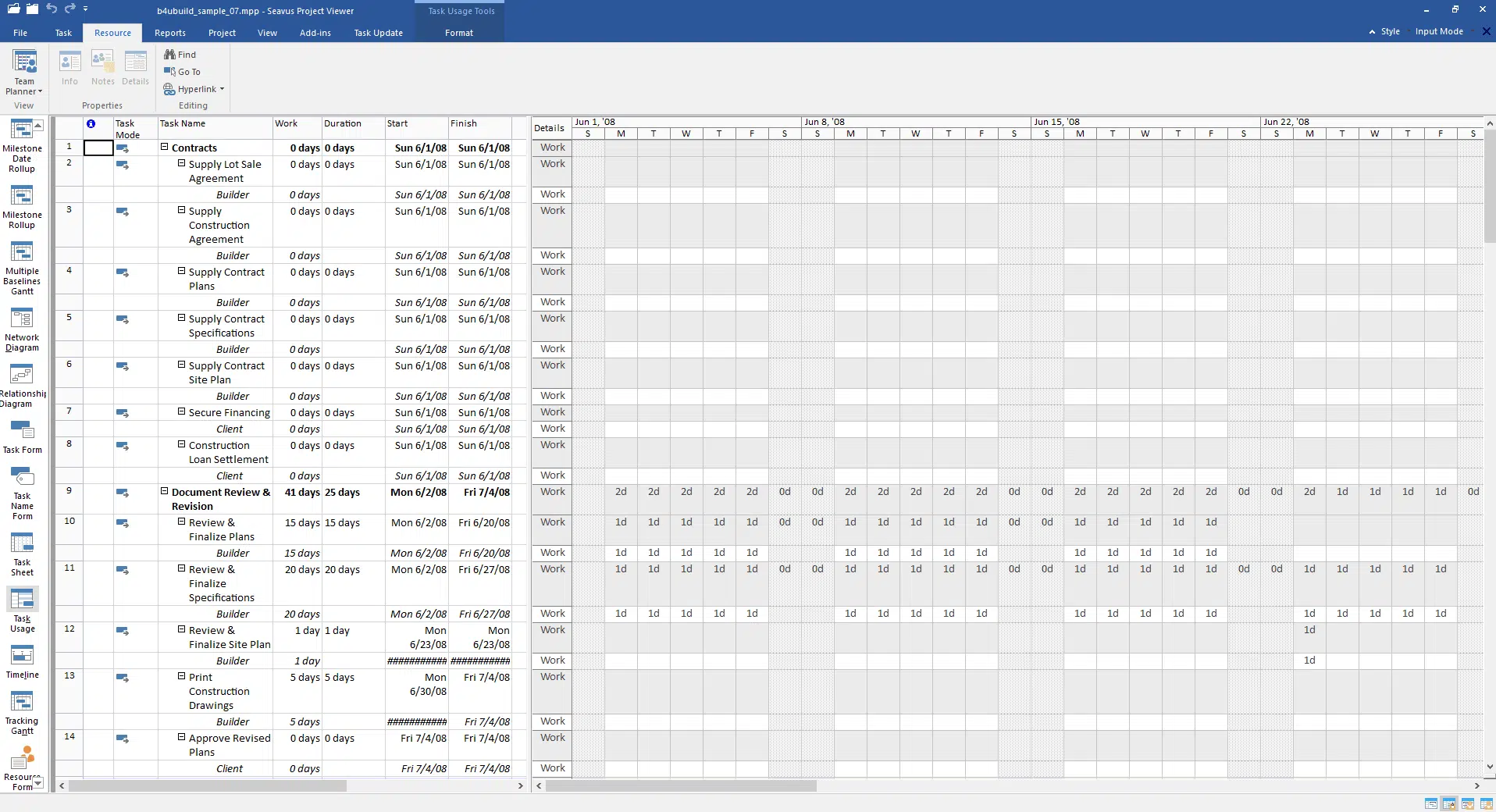Click the timeline horizontal scrollbar thumb
Image resolution: width=1496 pixels, height=812 pixels.
point(680,786)
